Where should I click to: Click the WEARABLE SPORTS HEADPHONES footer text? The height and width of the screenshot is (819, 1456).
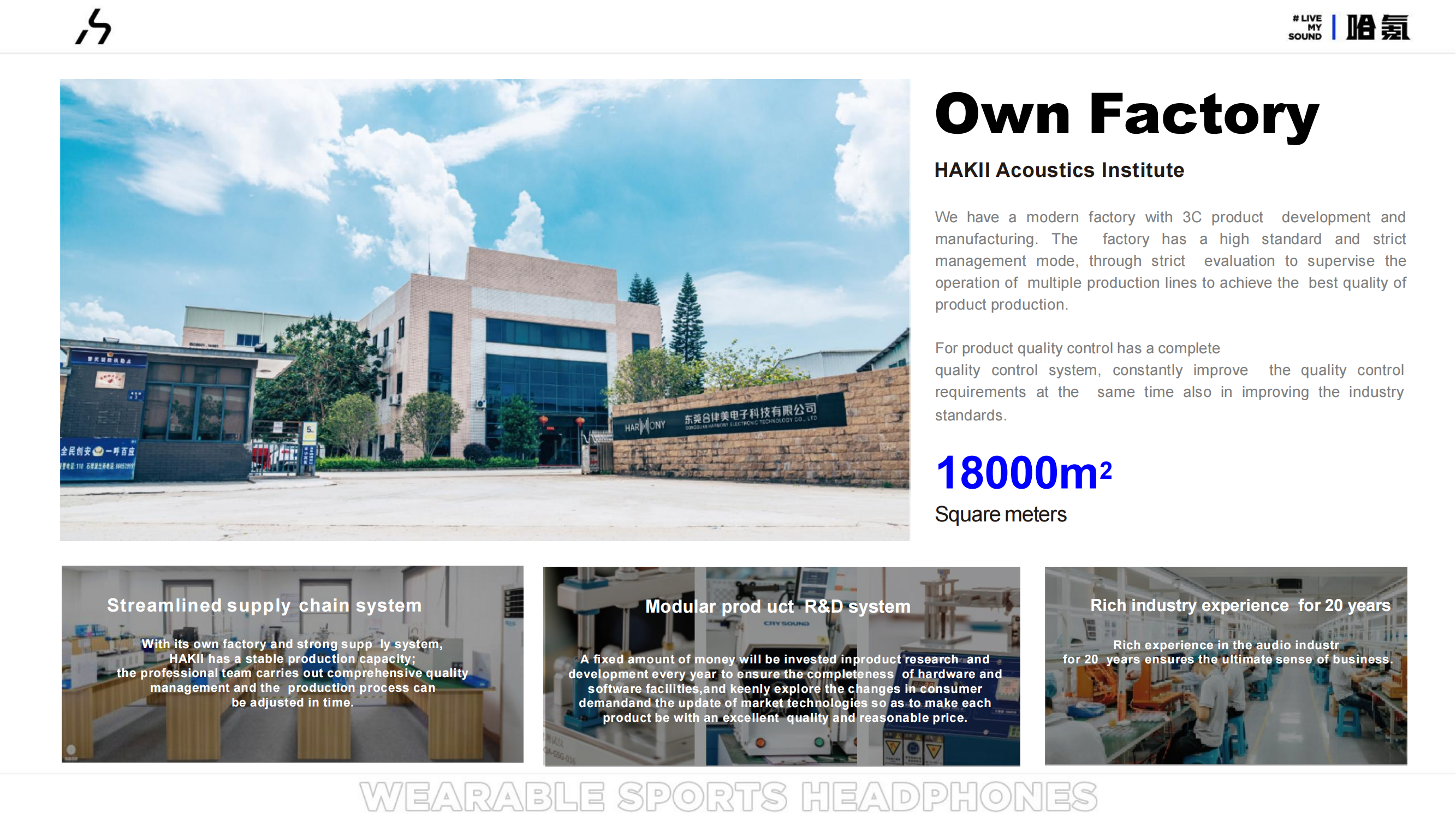point(728,797)
